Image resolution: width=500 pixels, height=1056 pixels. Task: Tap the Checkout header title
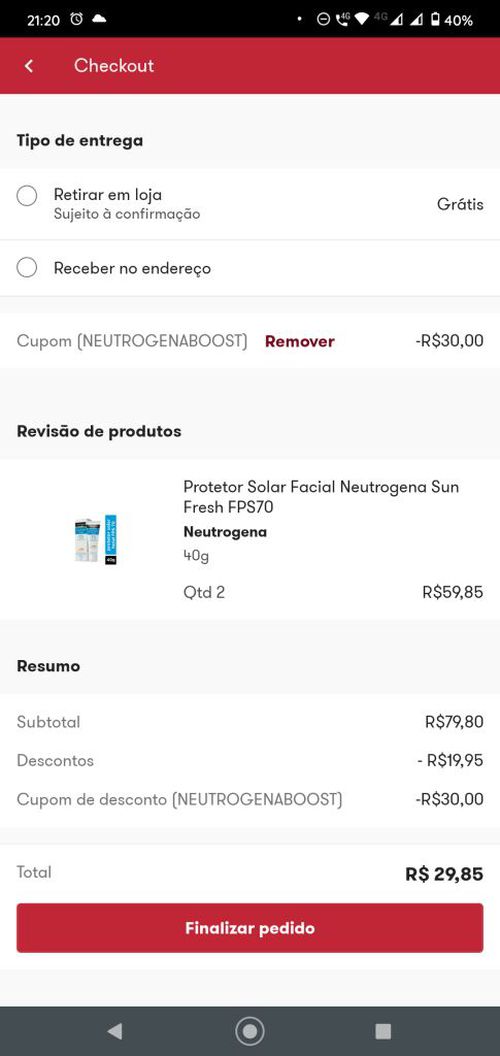click(x=114, y=66)
